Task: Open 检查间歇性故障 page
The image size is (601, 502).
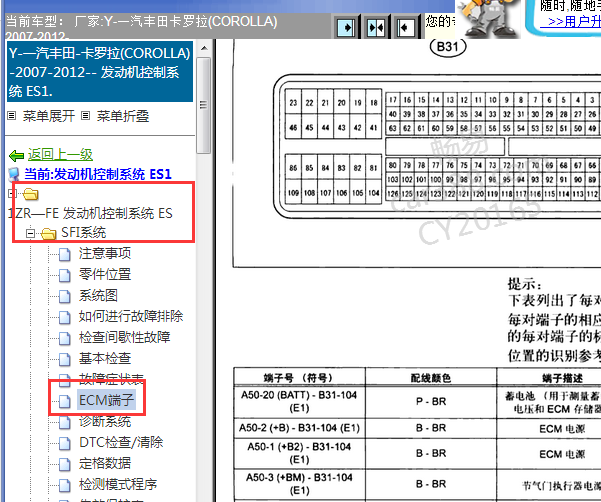Action: click(124, 337)
